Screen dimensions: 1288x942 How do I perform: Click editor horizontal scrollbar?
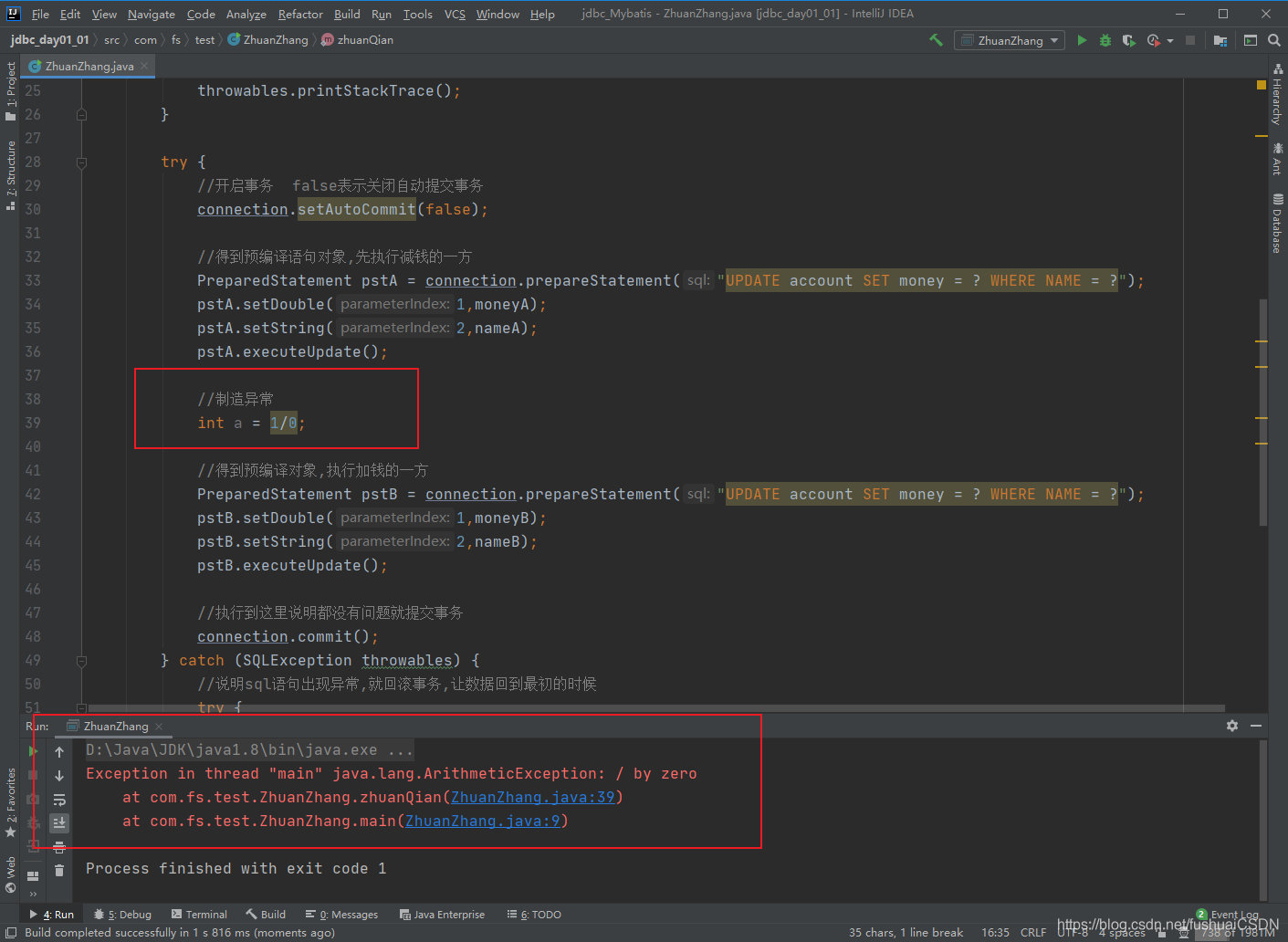coord(656,707)
